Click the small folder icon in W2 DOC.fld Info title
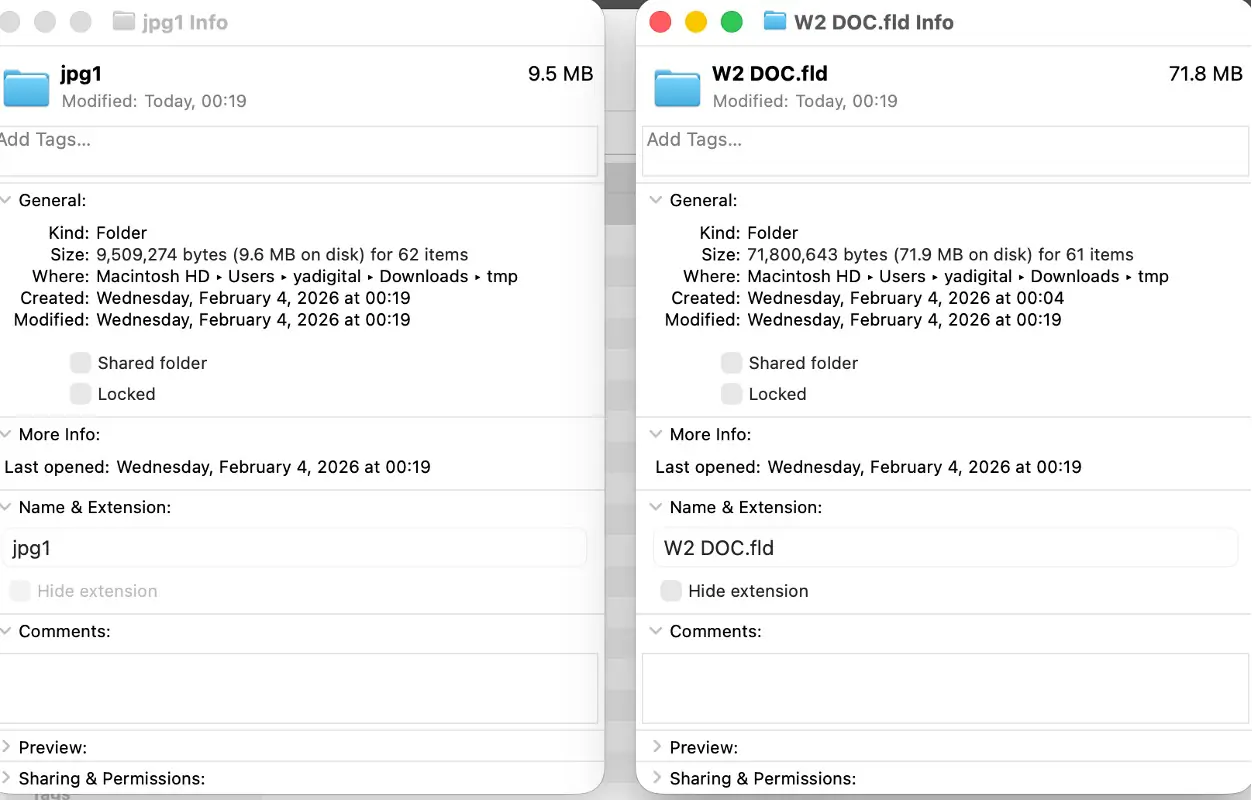The width and height of the screenshot is (1252, 800). [x=775, y=21]
